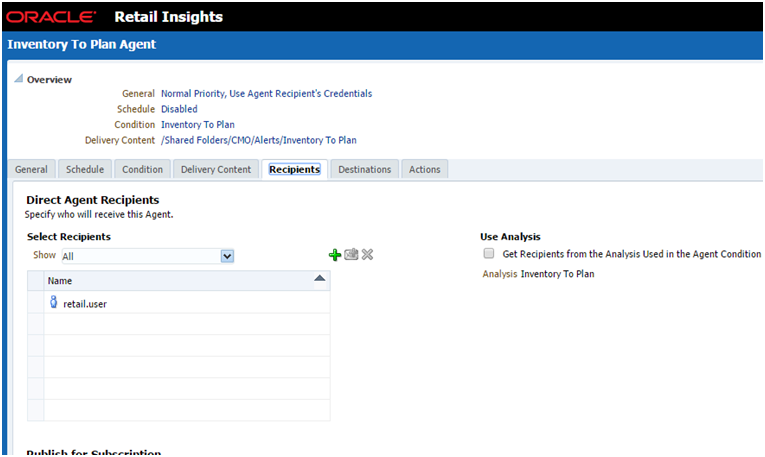This screenshot has width=765, height=457.
Task: Switch to the General tab
Action: coord(31,169)
